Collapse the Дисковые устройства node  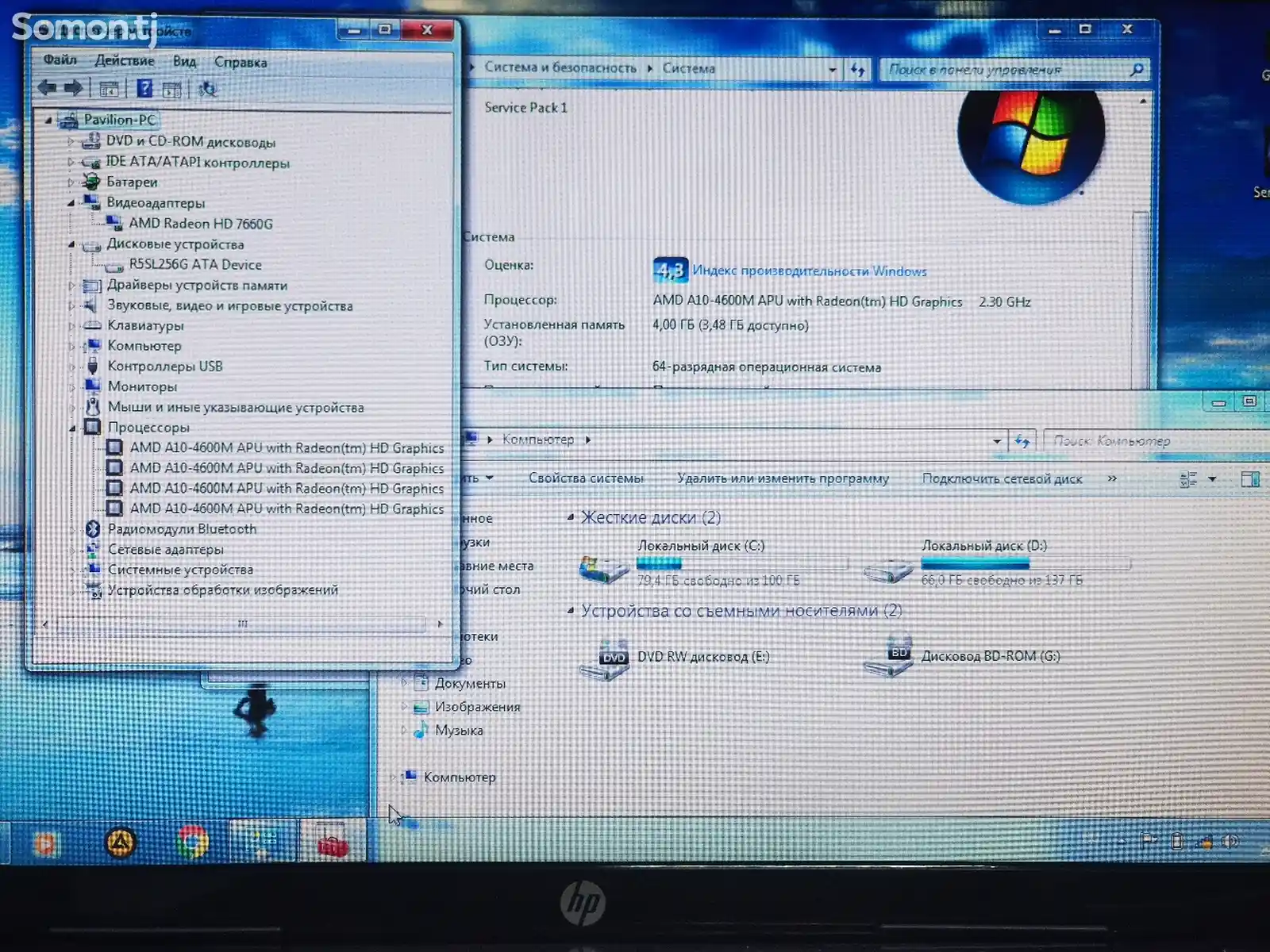coord(71,244)
